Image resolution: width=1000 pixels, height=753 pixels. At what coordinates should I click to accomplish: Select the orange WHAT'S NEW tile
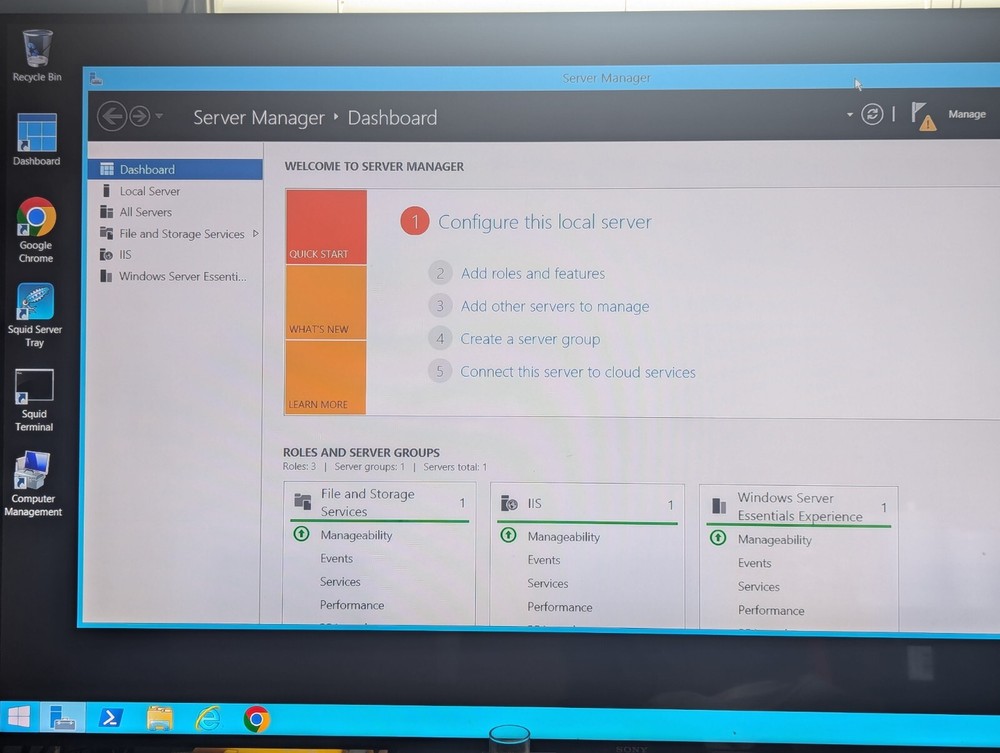[x=326, y=302]
